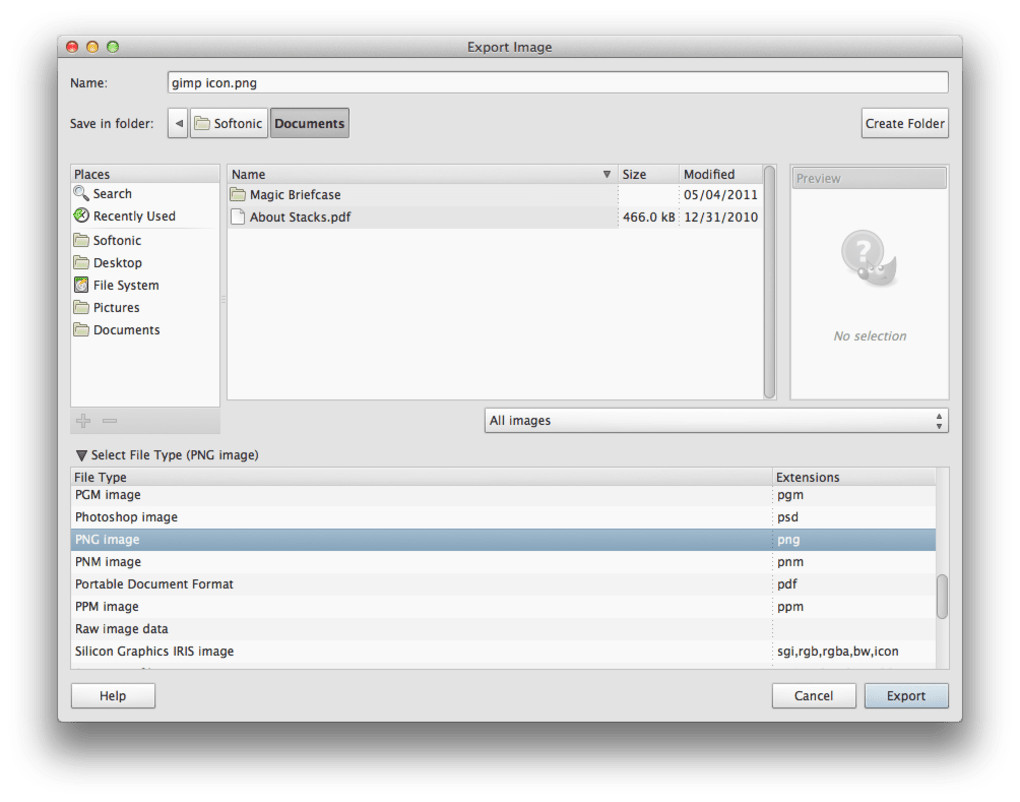Click the Extensions column header

pos(854,477)
